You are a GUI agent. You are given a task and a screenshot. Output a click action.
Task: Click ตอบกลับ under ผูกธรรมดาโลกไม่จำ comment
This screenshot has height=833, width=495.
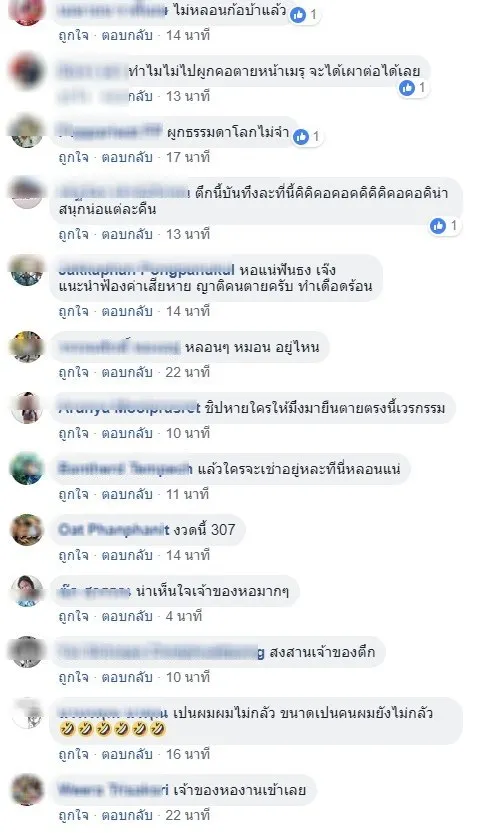click(x=127, y=157)
